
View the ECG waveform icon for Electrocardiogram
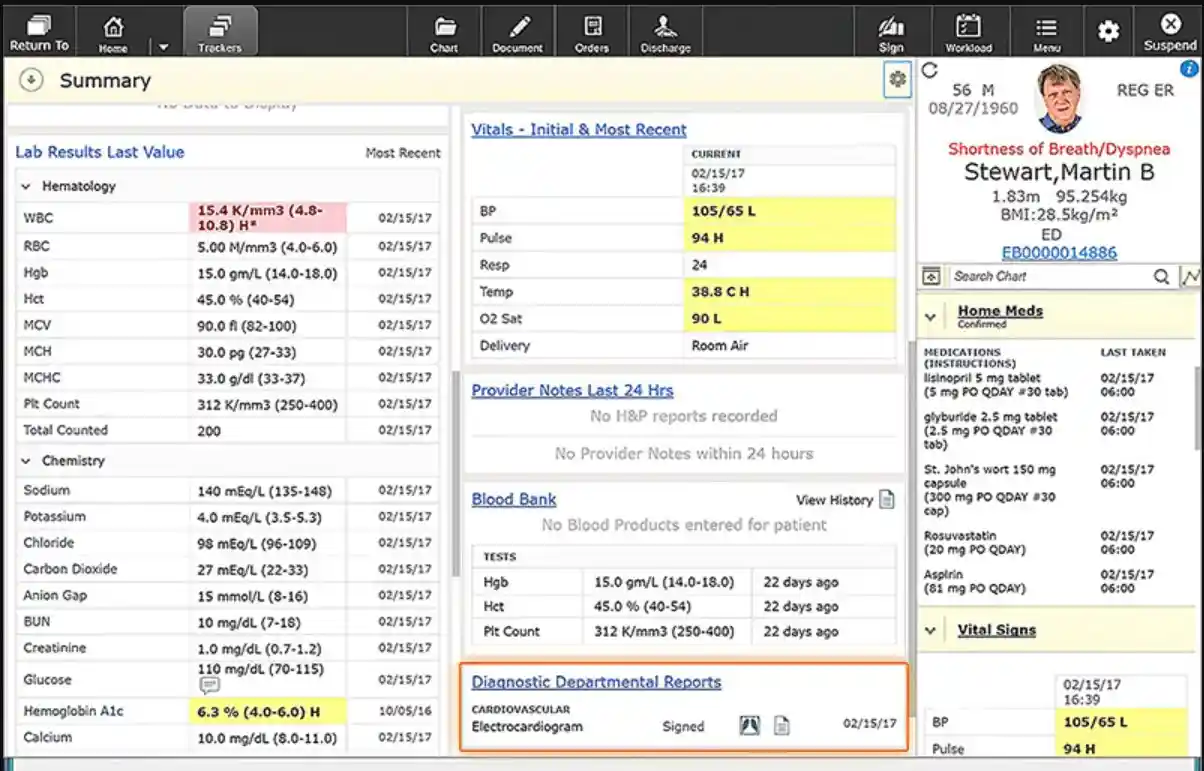(x=749, y=725)
